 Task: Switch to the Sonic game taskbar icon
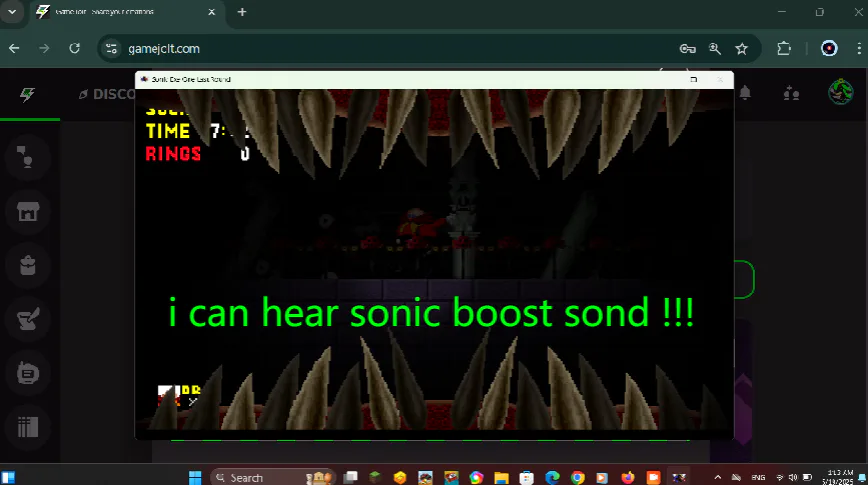tap(679, 477)
